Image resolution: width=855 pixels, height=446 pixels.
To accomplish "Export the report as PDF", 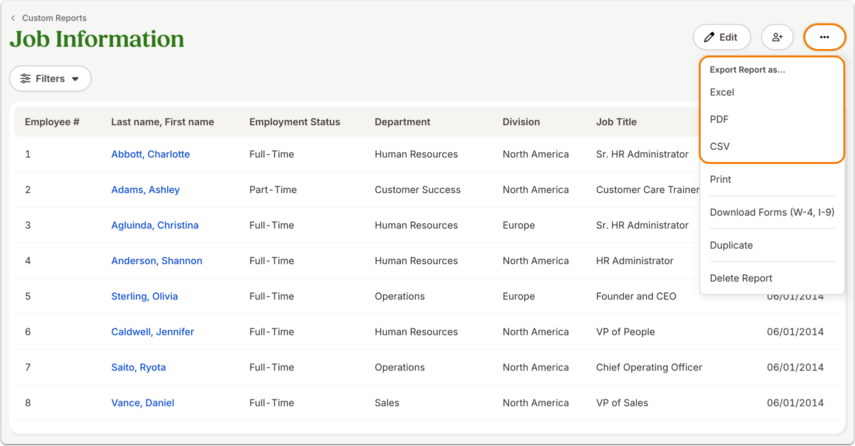I will click(719, 119).
